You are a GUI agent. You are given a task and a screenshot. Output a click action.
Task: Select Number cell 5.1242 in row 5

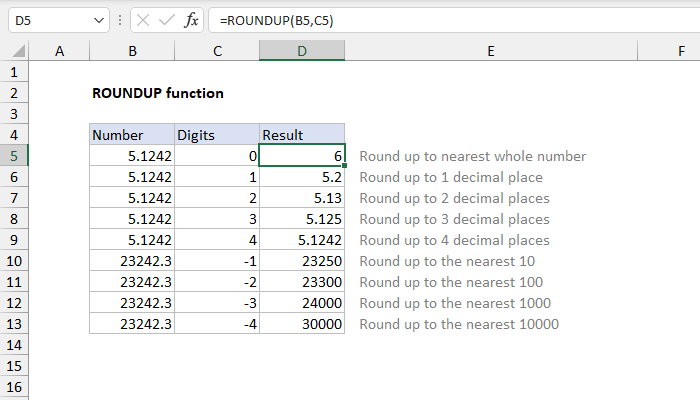coord(132,156)
